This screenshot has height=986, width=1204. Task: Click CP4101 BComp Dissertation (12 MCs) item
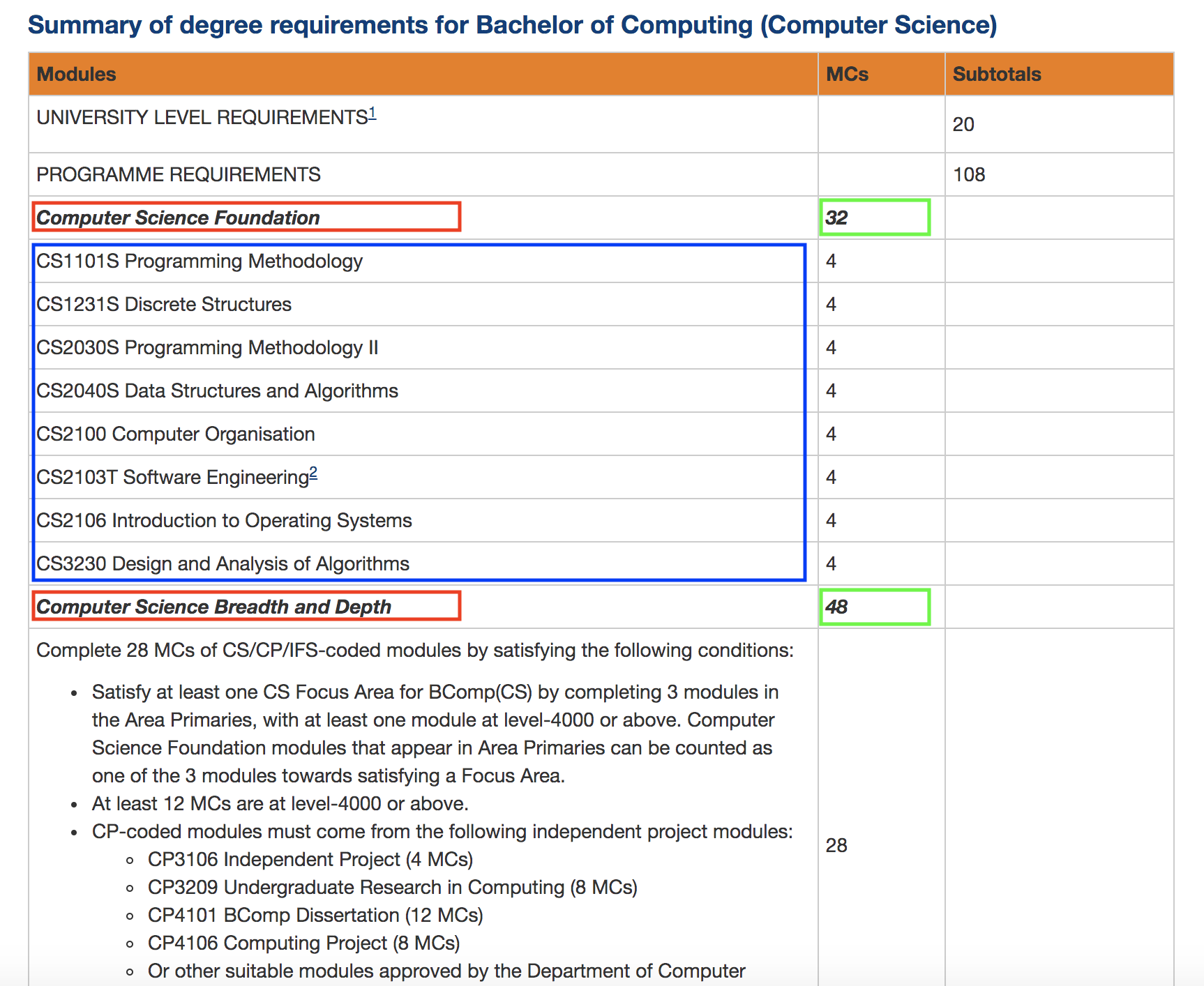[x=315, y=915]
